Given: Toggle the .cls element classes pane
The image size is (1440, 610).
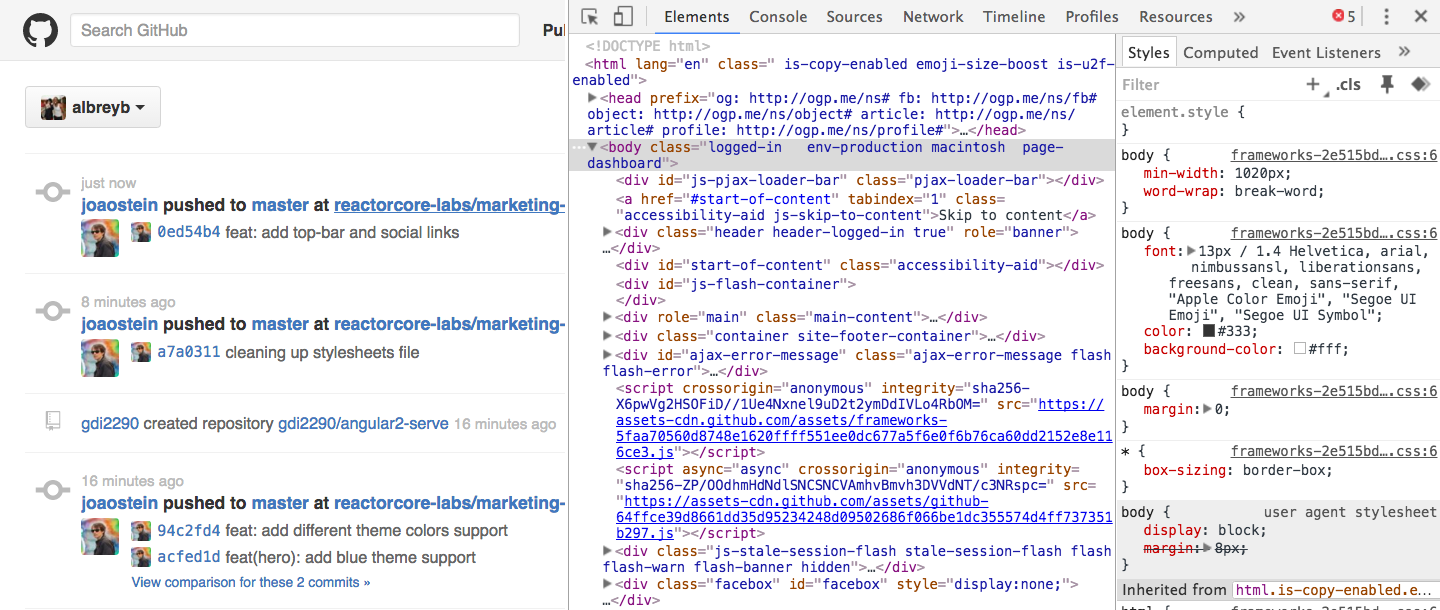Looking at the screenshot, I should pos(1349,85).
